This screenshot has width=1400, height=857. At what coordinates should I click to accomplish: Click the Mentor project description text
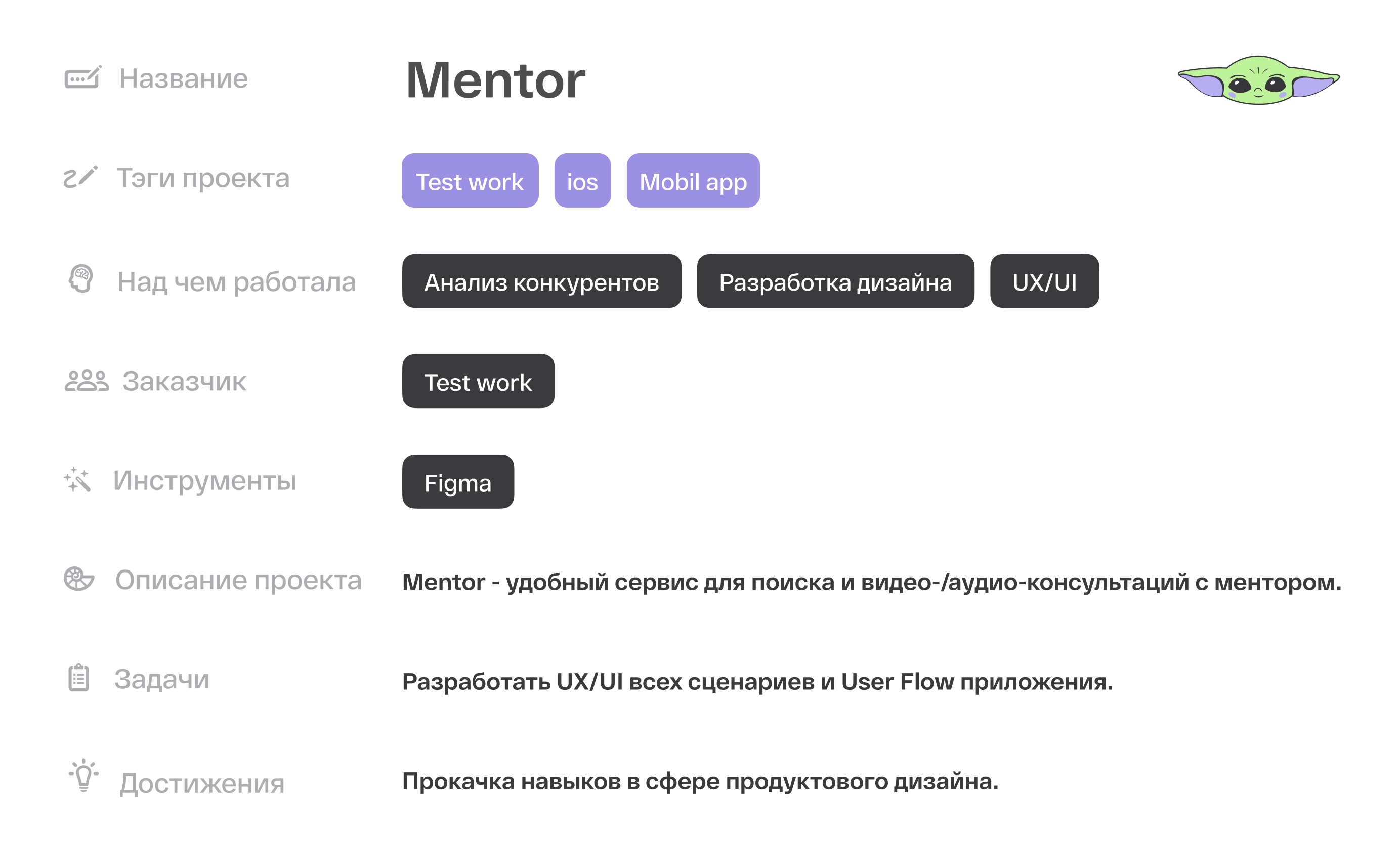pos(872,582)
